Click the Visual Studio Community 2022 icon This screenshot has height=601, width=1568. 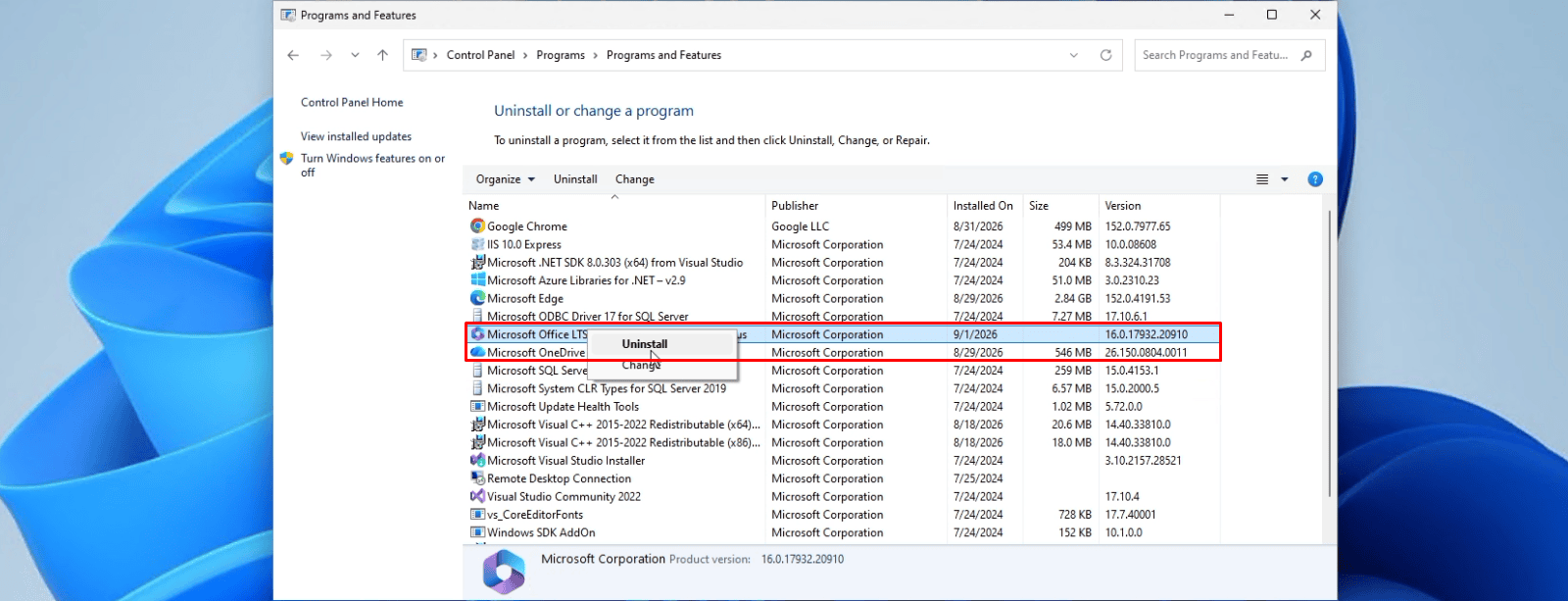[x=477, y=496]
